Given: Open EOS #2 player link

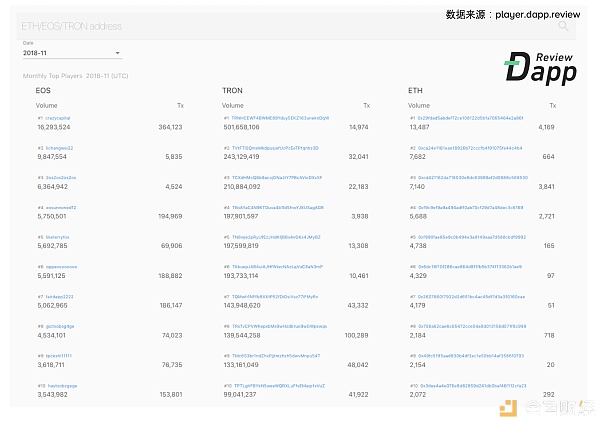Looking at the screenshot, I should point(59,148).
